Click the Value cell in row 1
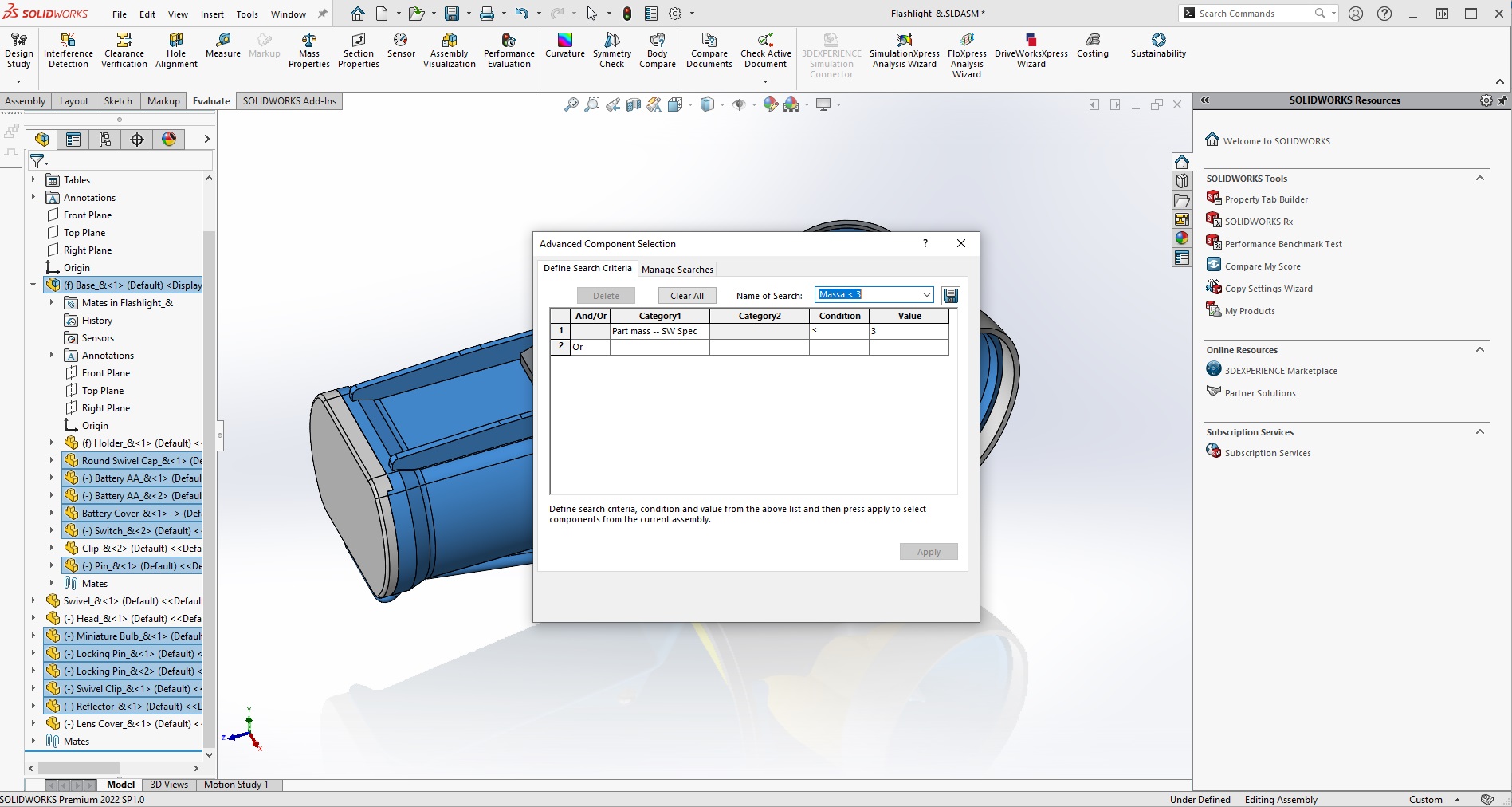The height and width of the screenshot is (807, 1512). (x=908, y=331)
